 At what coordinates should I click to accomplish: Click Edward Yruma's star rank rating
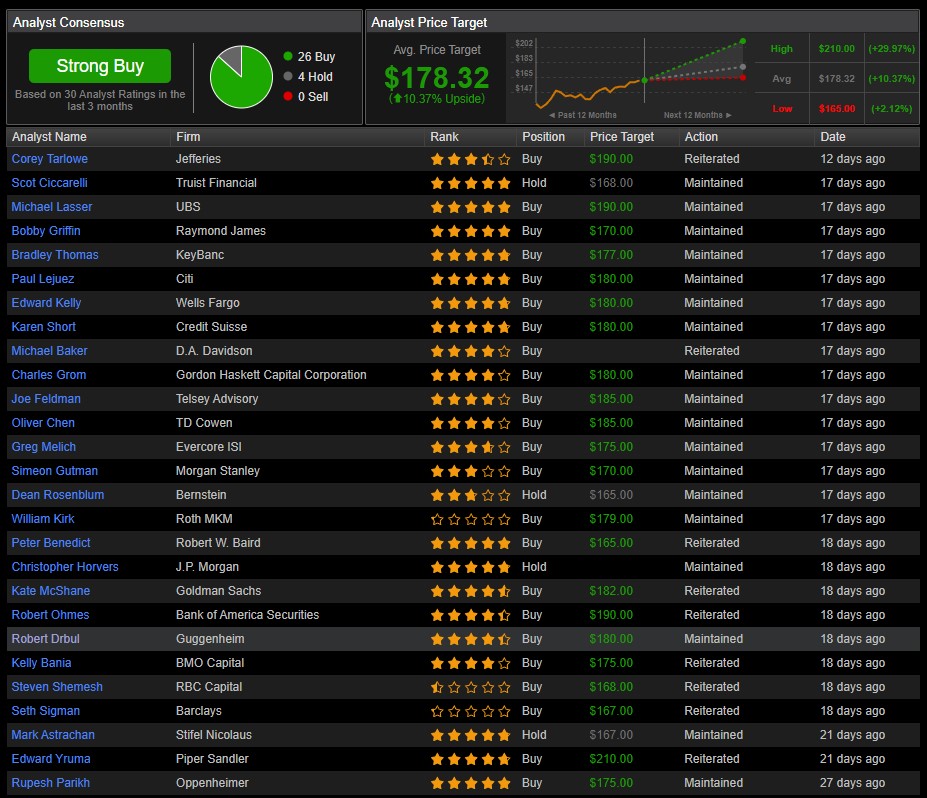pos(471,759)
